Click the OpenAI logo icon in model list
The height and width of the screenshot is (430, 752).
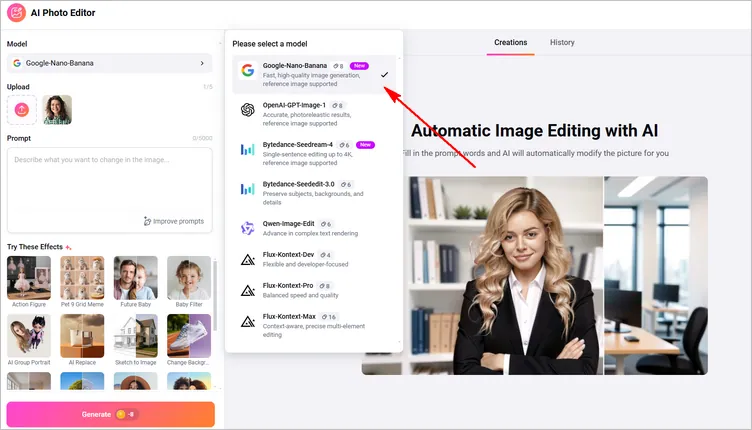[247, 110]
